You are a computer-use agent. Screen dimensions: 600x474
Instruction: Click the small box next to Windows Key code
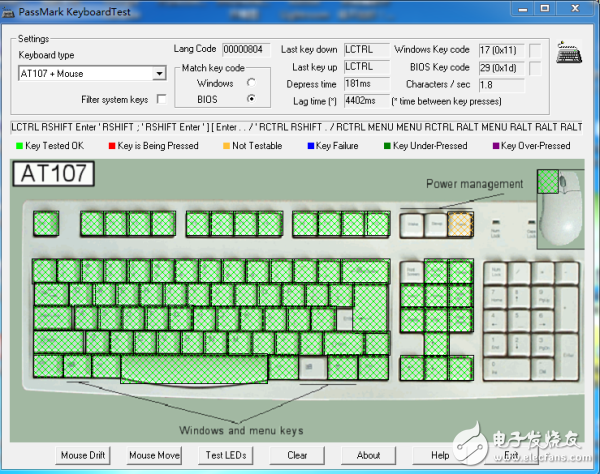pos(535,50)
